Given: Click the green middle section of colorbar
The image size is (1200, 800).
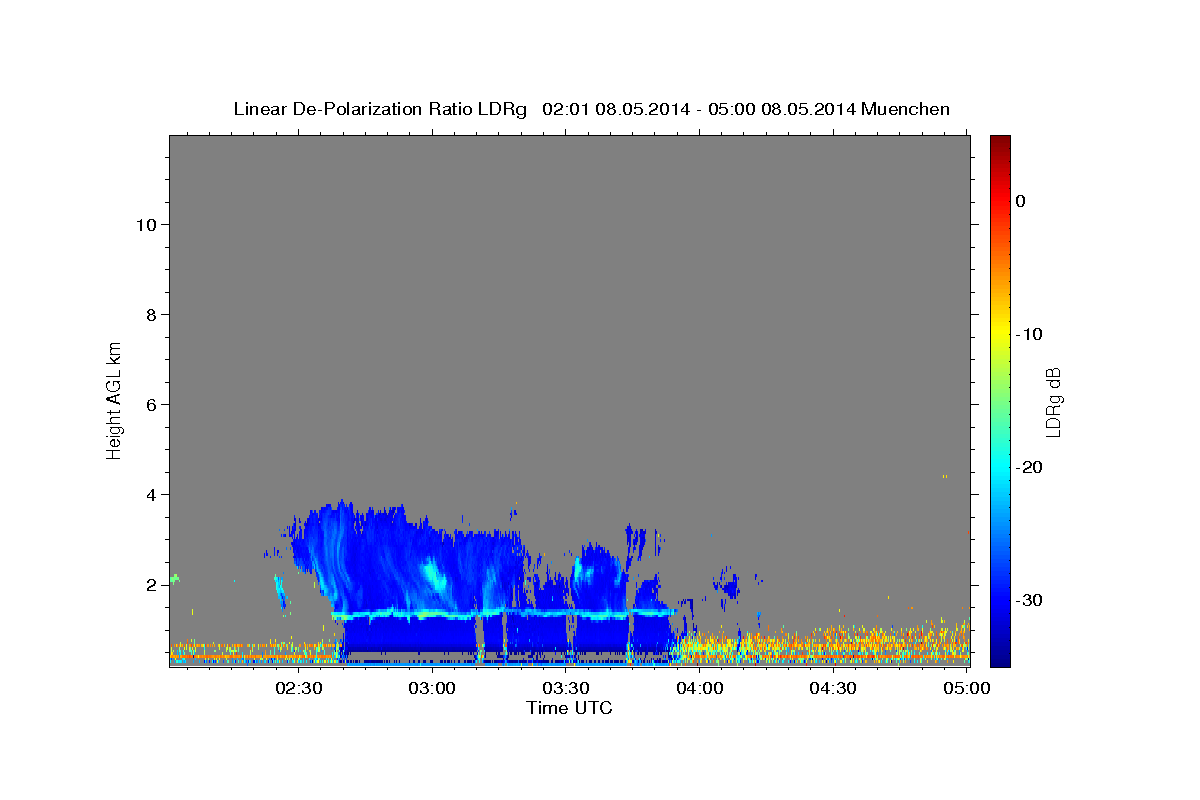Looking at the screenshot, I should (1000, 400).
